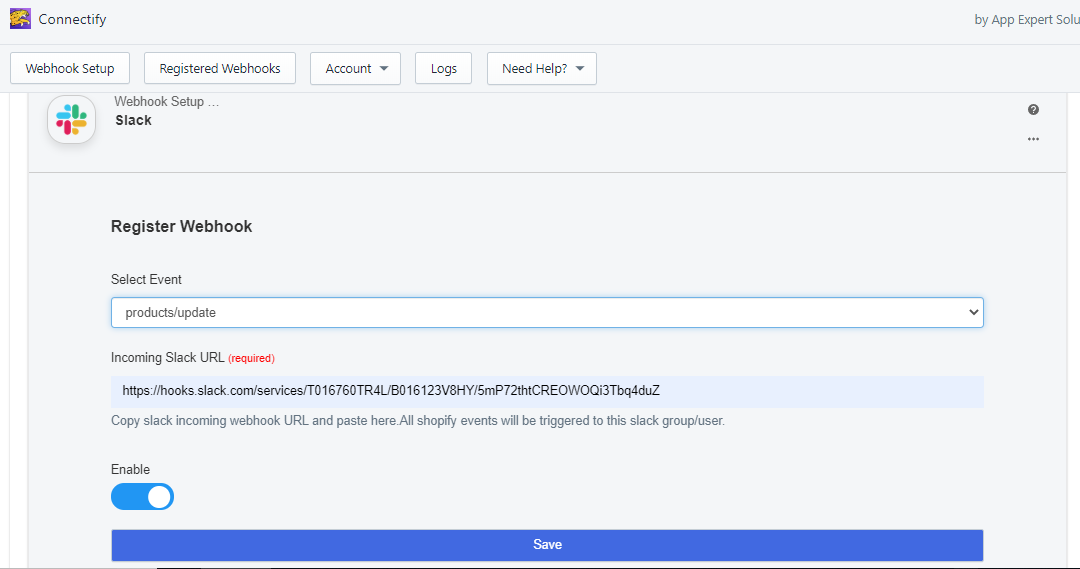
Task: Click the Incoming Slack URL field
Action: (547, 391)
